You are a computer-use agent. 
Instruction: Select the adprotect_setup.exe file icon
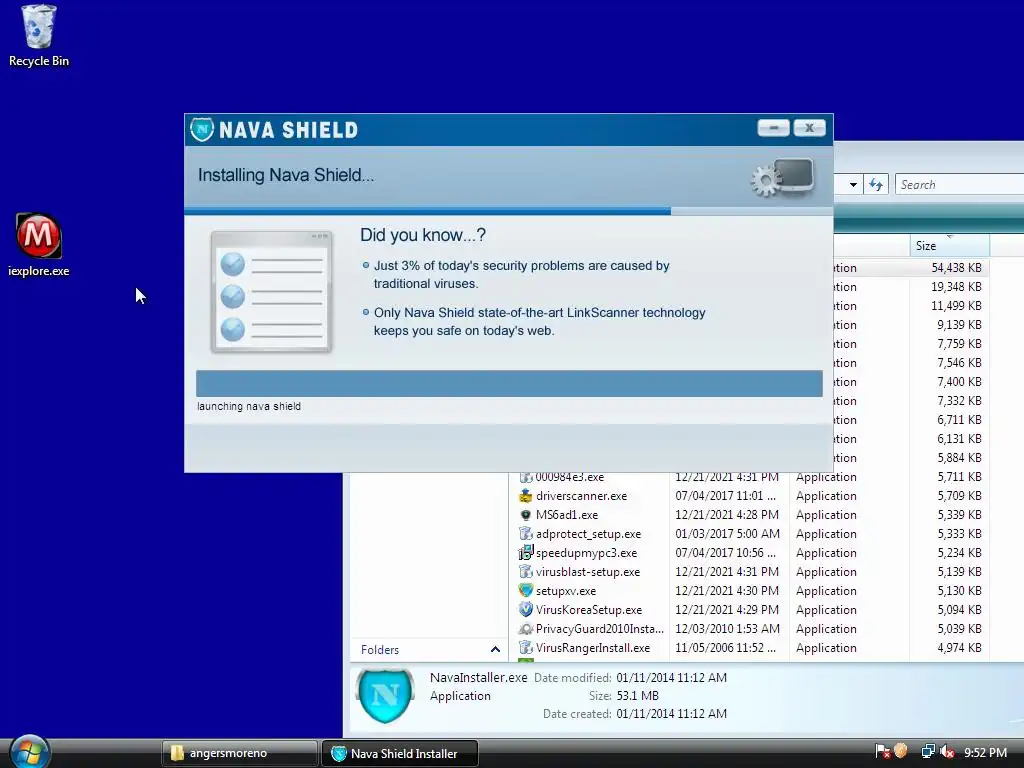(526, 534)
